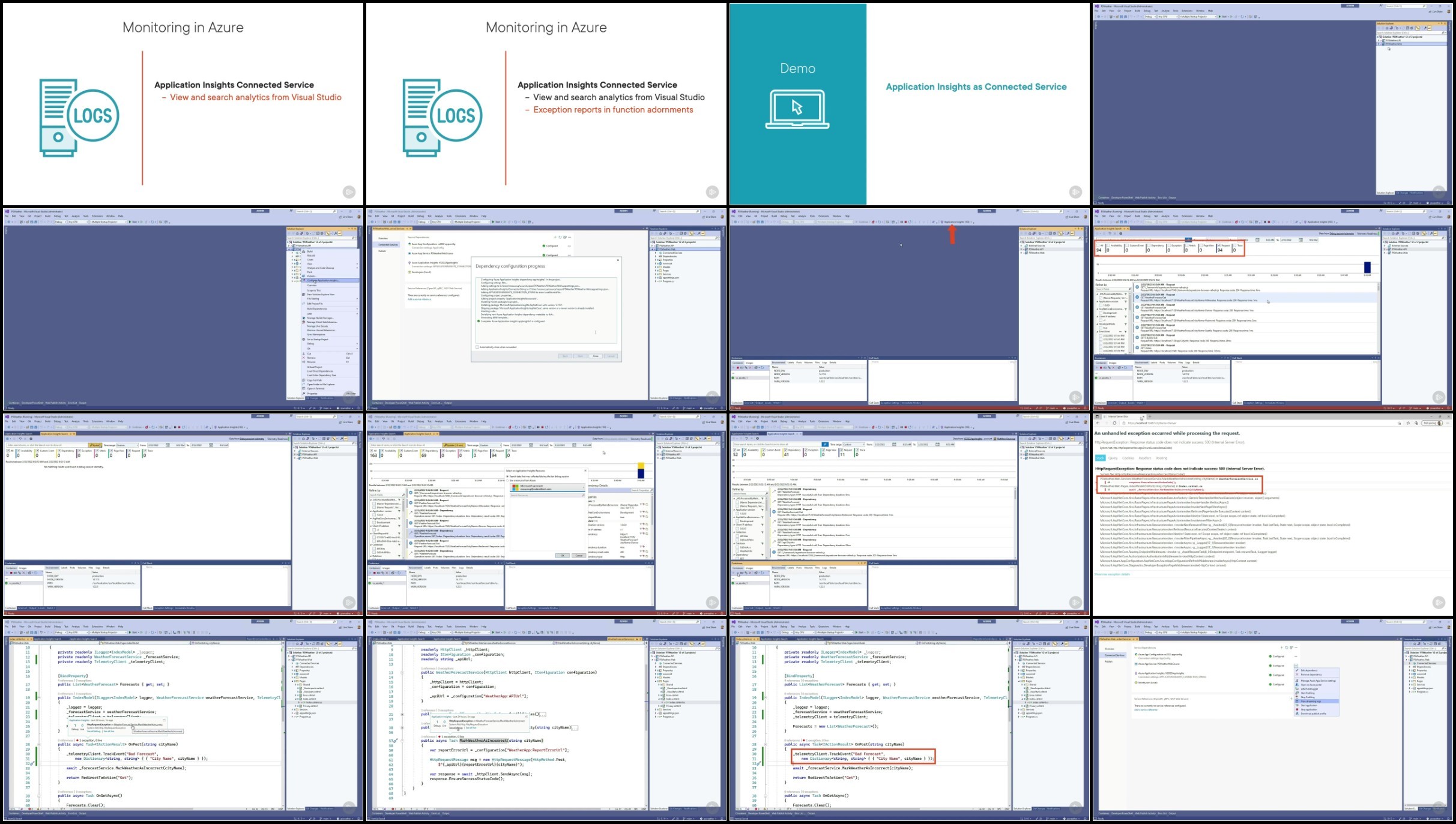Click the site info icon in the browser address bar
This screenshot has width=1456, height=824.
[x=1124, y=423]
